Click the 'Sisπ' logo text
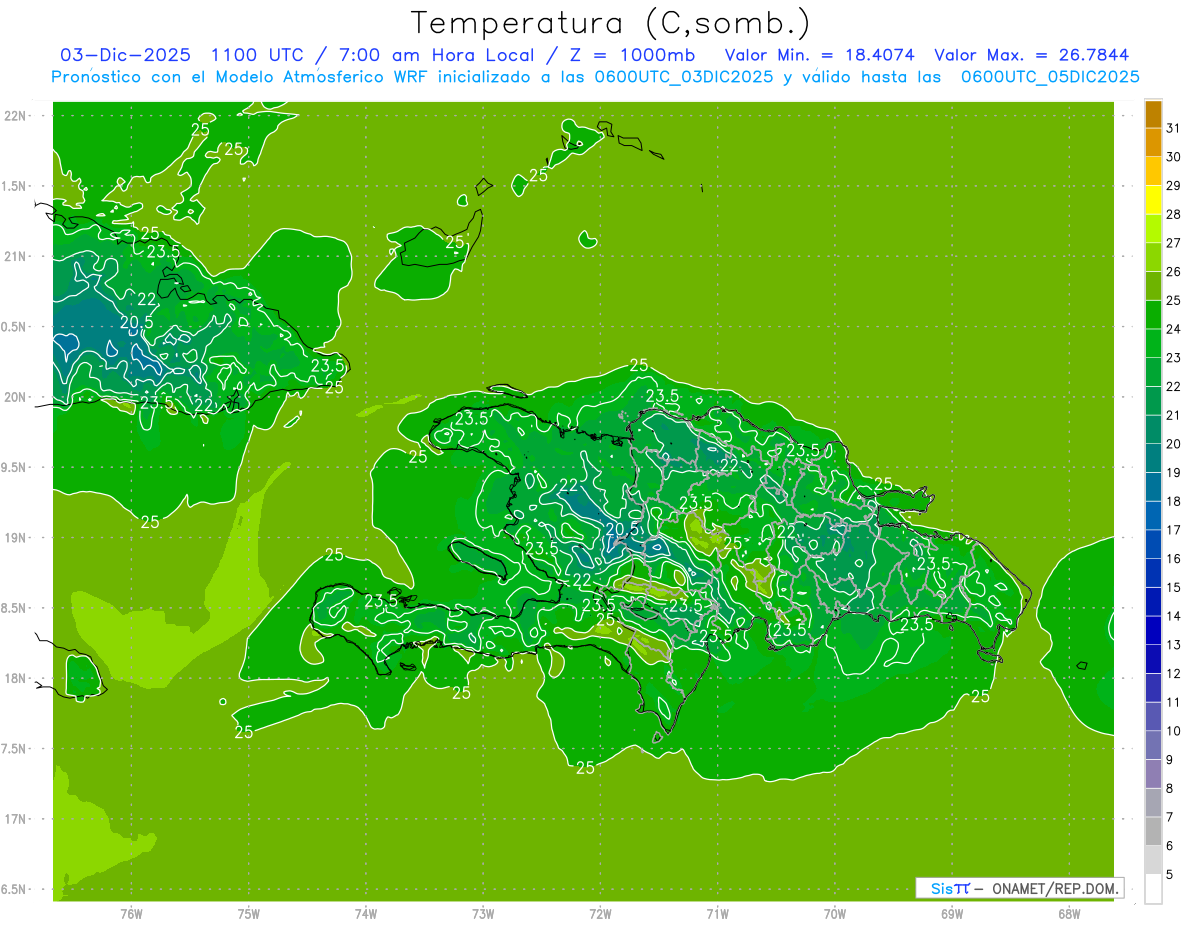Viewport: 1200px width, 927px height. (x=950, y=888)
